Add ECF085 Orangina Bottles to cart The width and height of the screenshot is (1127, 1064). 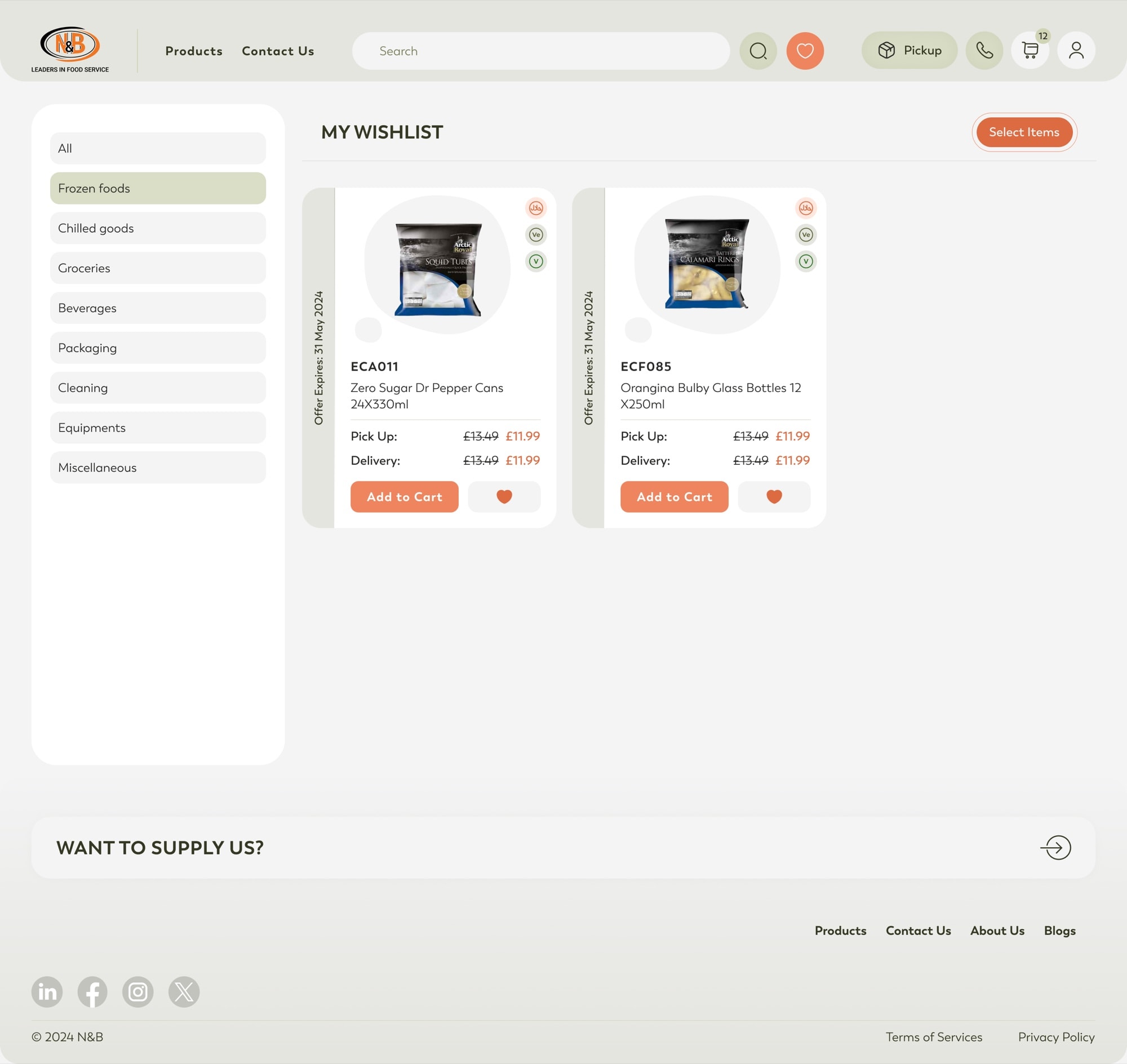pos(674,497)
